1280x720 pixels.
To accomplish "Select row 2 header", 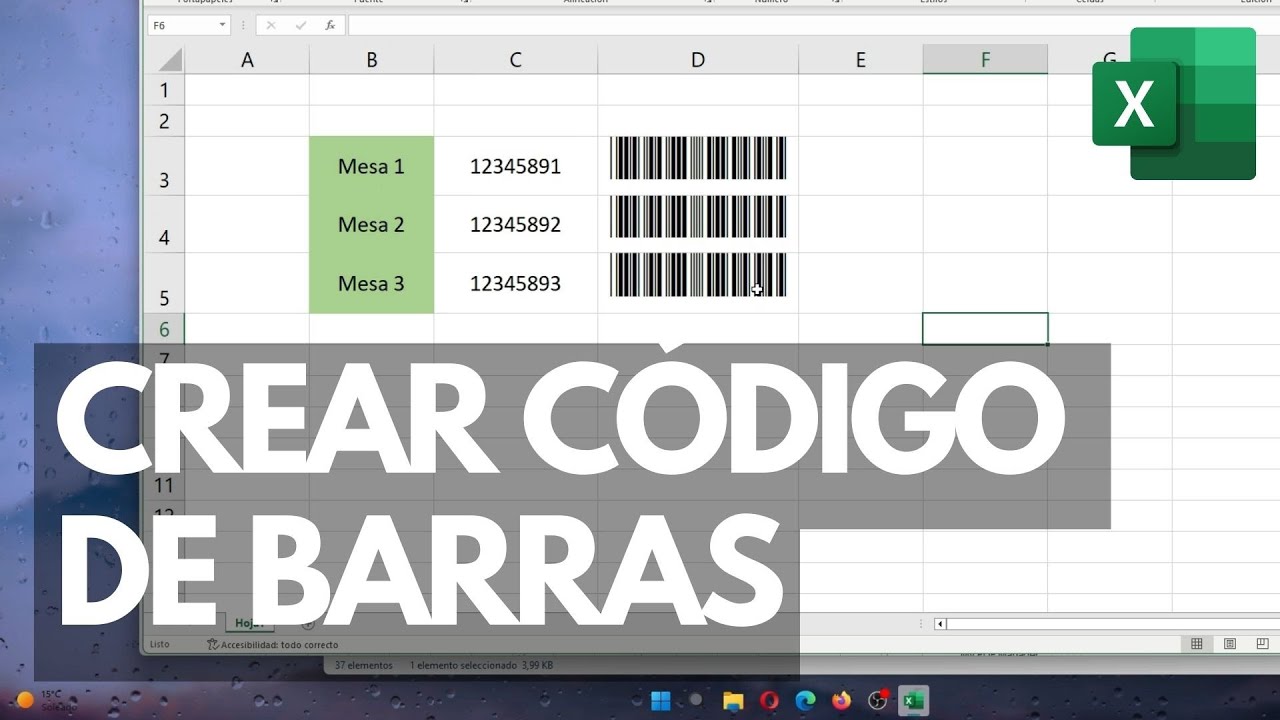I will click(x=165, y=121).
